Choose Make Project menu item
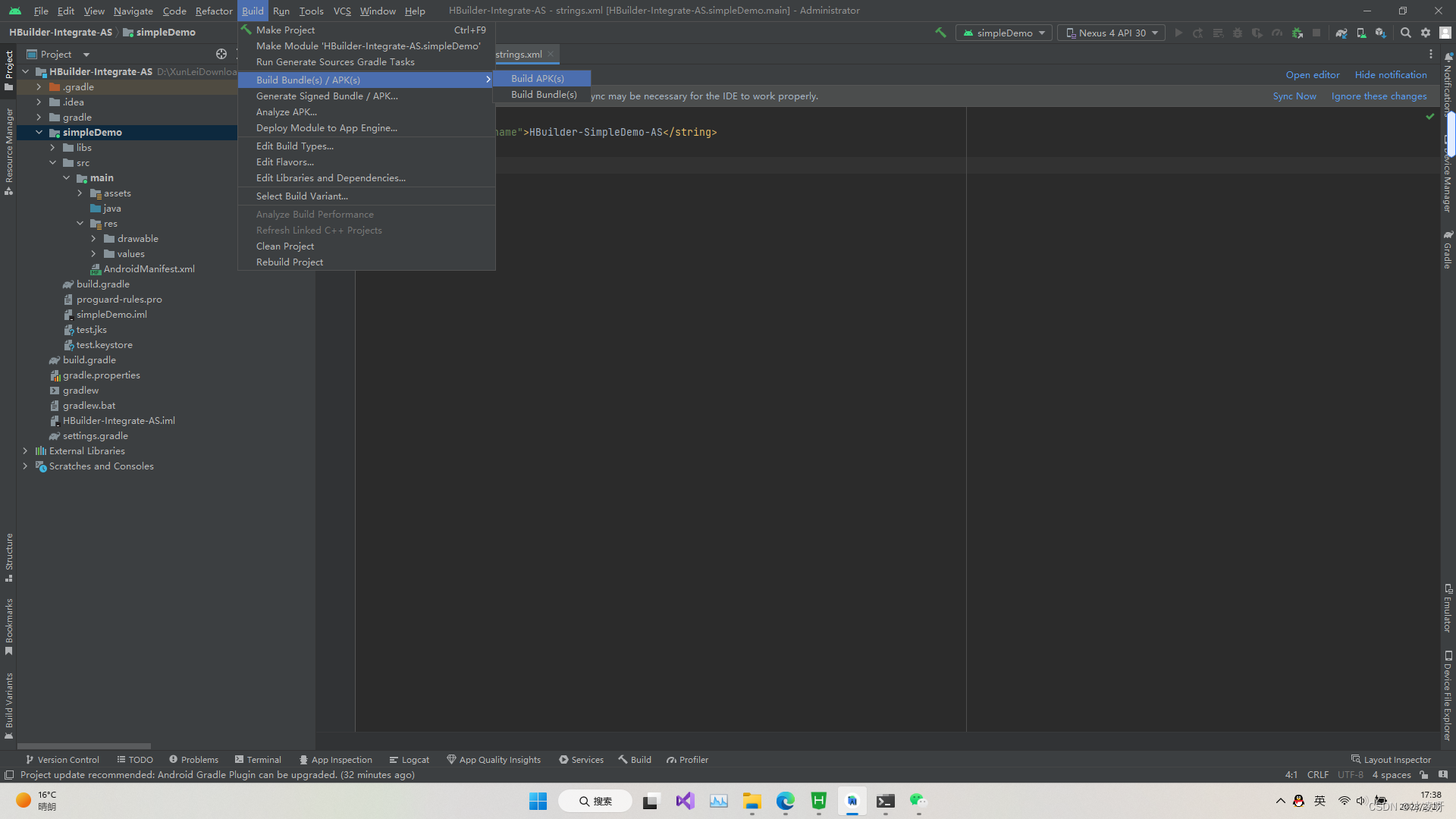Screen dimensions: 1456x819 point(366,30)
